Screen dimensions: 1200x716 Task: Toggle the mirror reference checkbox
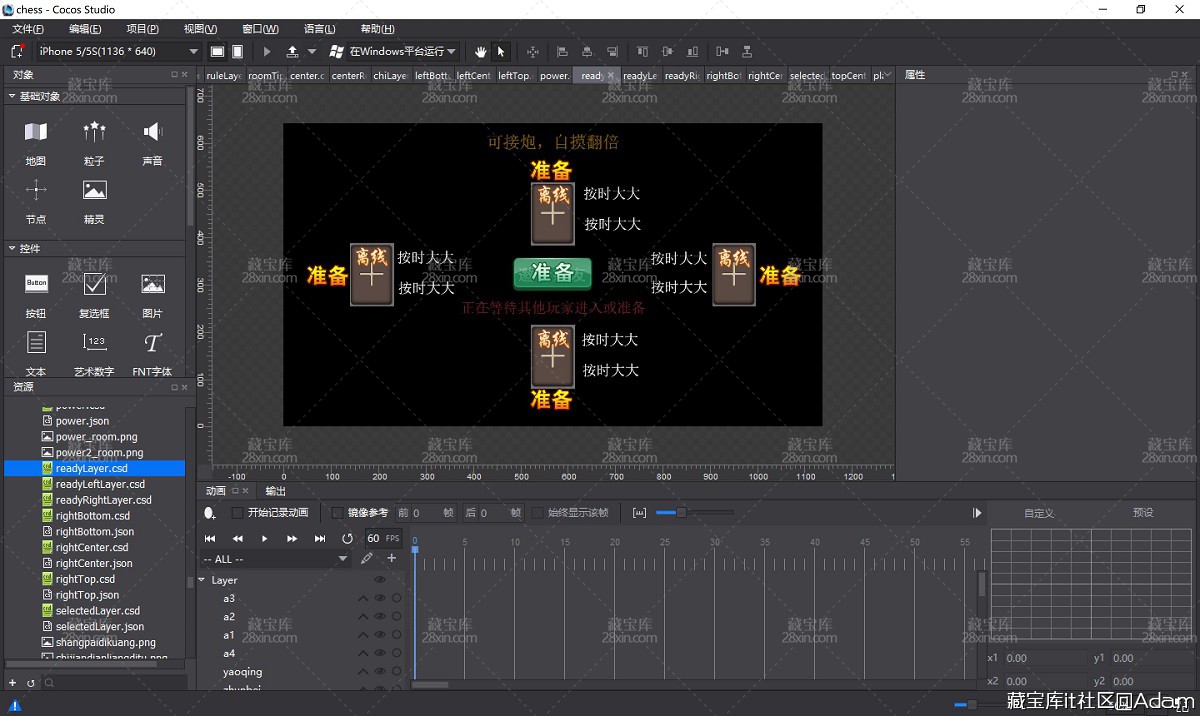[x=337, y=513]
